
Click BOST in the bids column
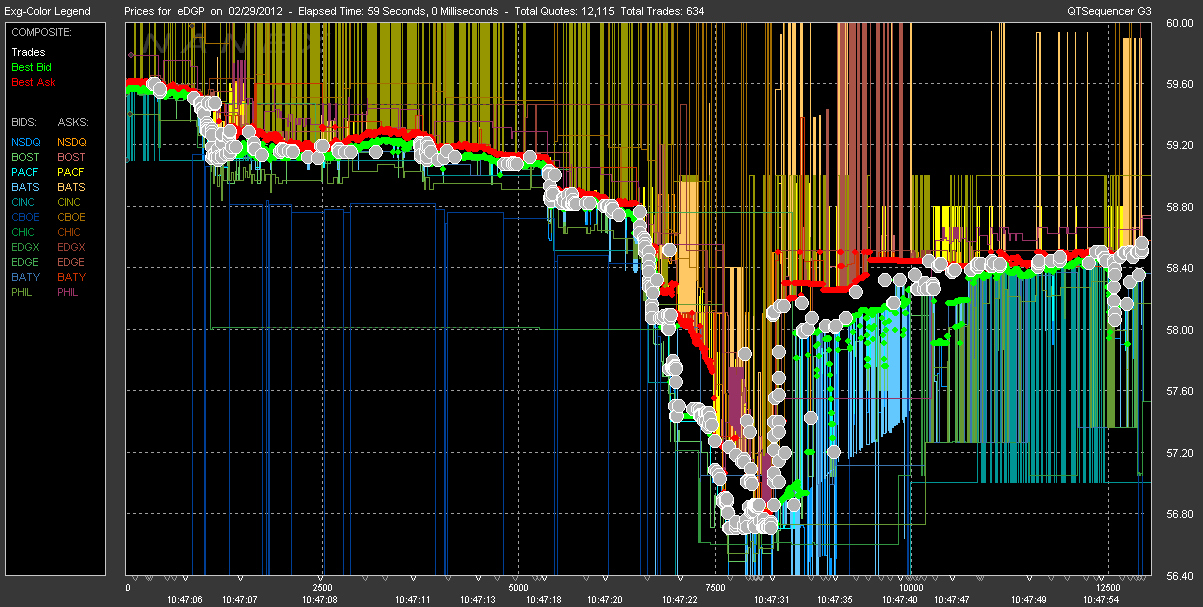(25, 157)
